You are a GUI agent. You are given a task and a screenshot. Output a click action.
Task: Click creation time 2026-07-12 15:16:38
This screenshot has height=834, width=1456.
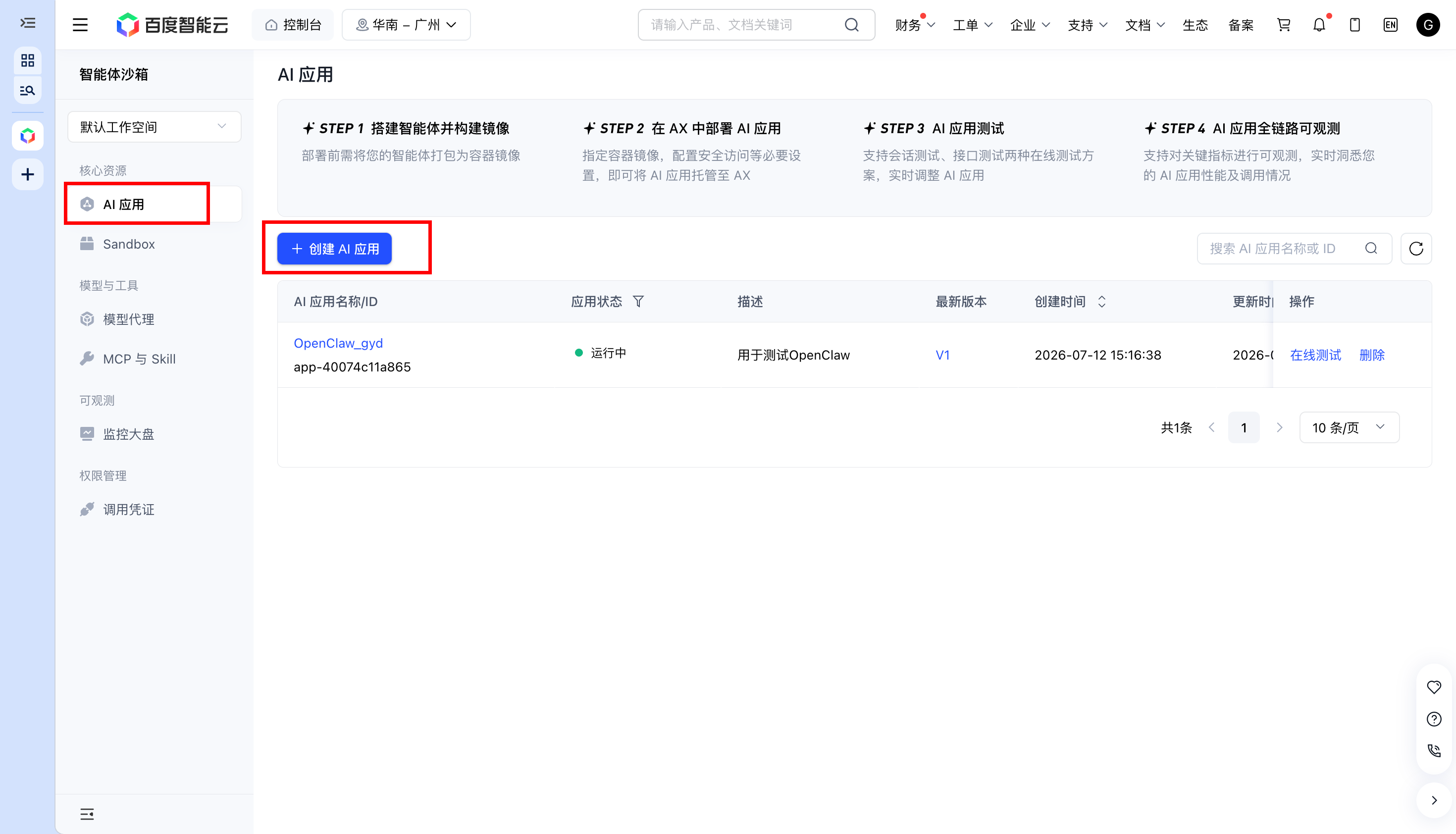click(x=1097, y=355)
